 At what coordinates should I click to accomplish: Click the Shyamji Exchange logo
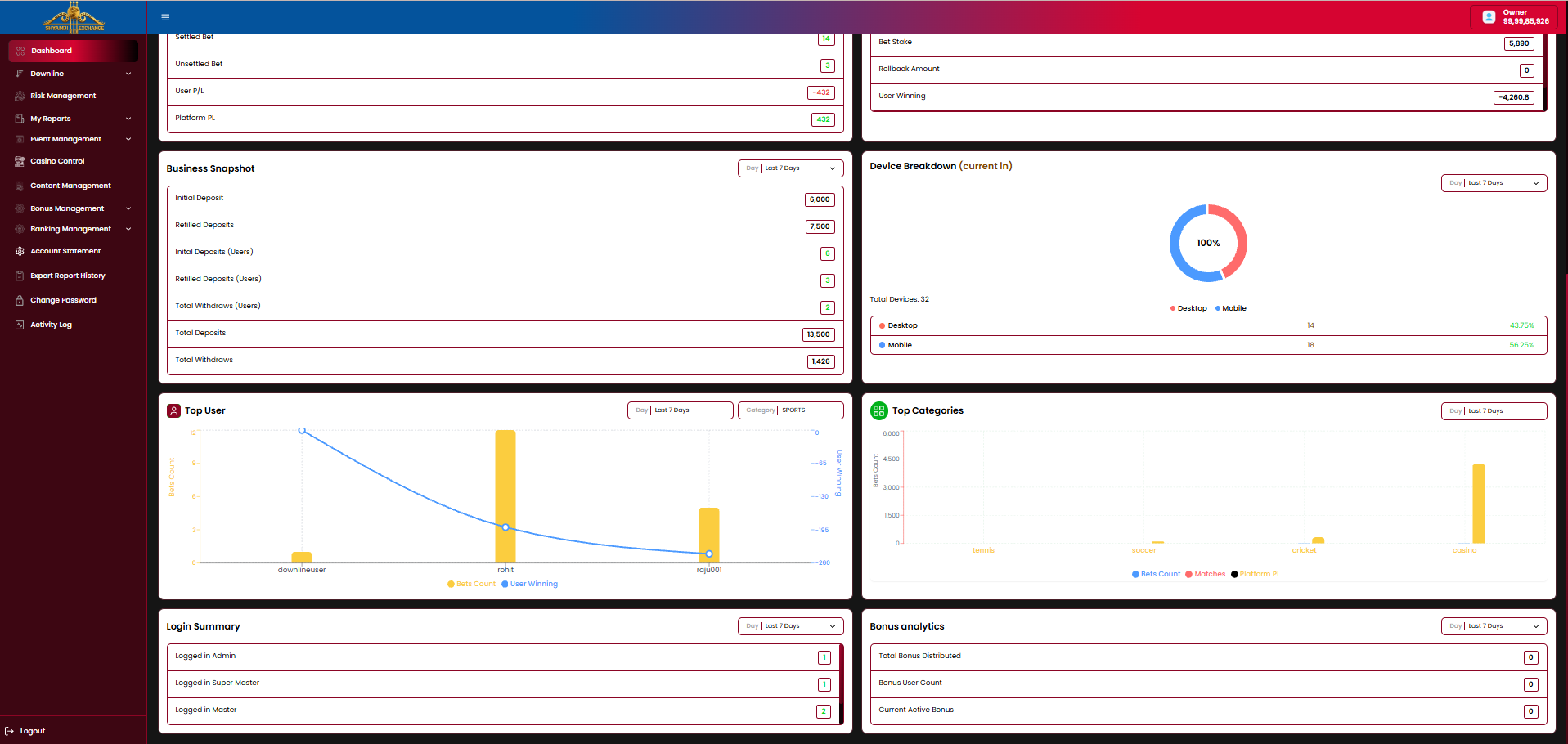[x=74, y=17]
